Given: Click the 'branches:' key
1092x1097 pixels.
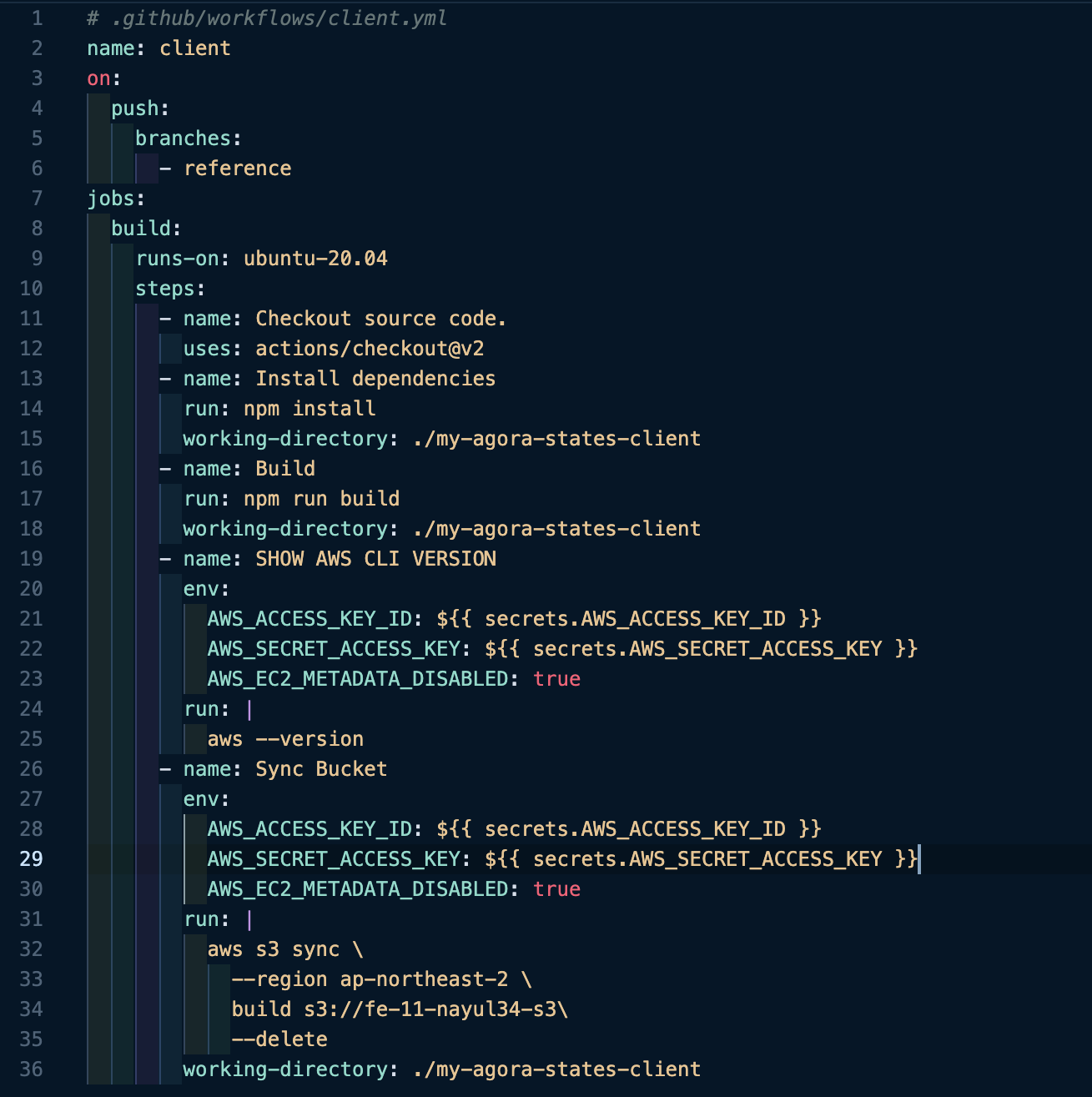Looking at the screenshot, I should pos(189,138).
